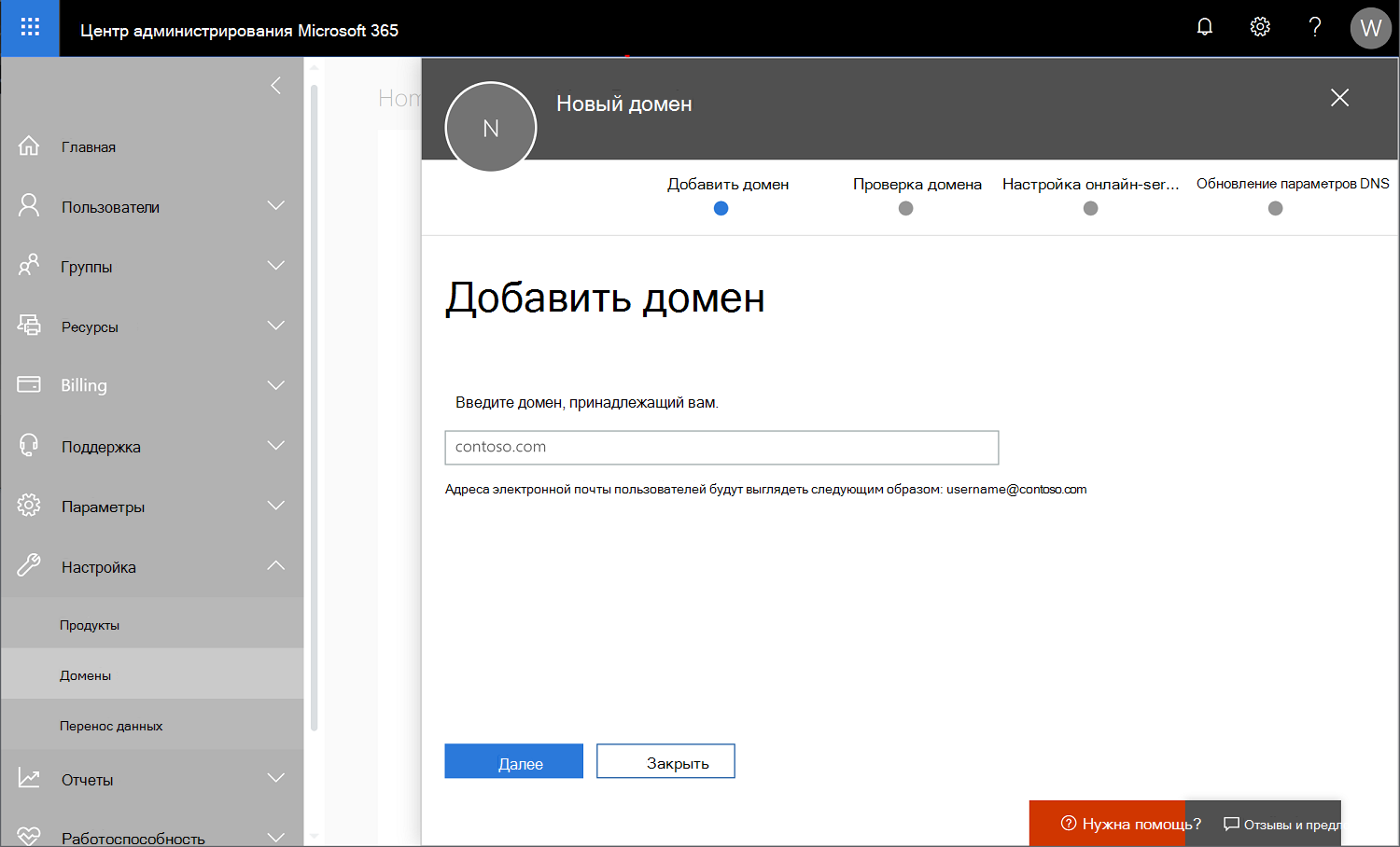Click the Параметры gear icon in sidebar

pyautogui.click(x=29, y=506)
